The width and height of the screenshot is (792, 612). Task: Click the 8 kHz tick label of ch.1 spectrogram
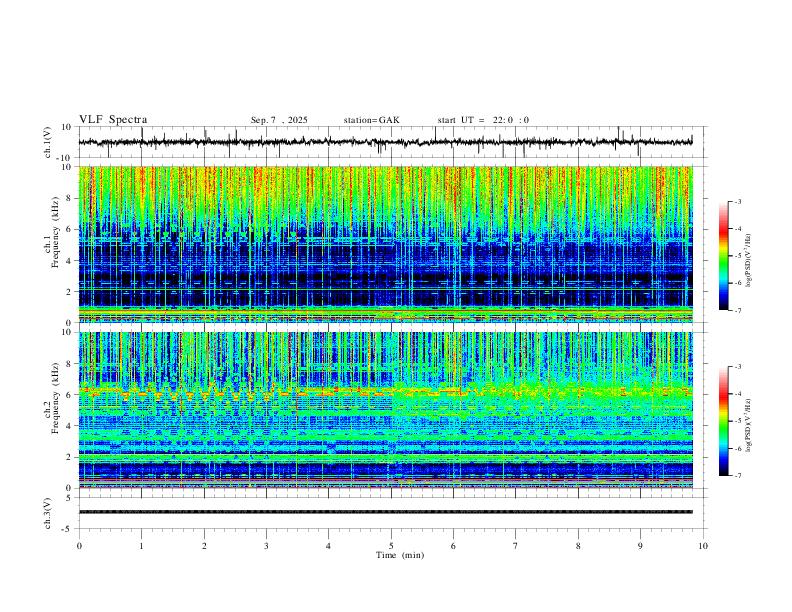click(x=69, y=198)
